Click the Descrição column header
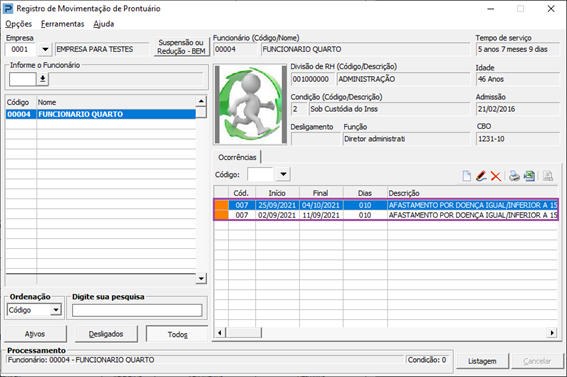Image resolution: width=567 pixels, height=377 pixels. click(x=472, y=193)
